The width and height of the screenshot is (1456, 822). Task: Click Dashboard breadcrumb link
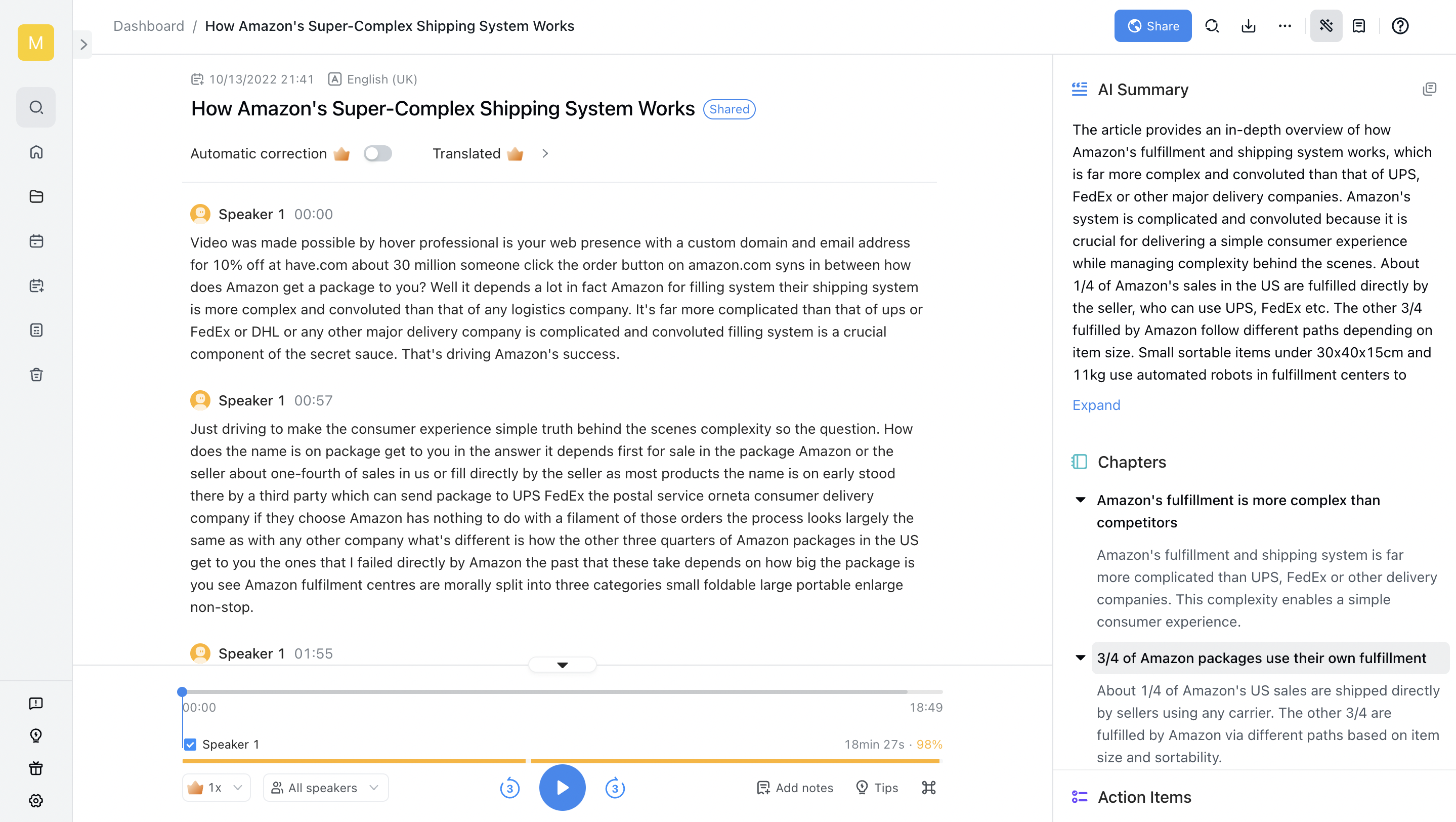pyautogui.click(x=149, y=26)
